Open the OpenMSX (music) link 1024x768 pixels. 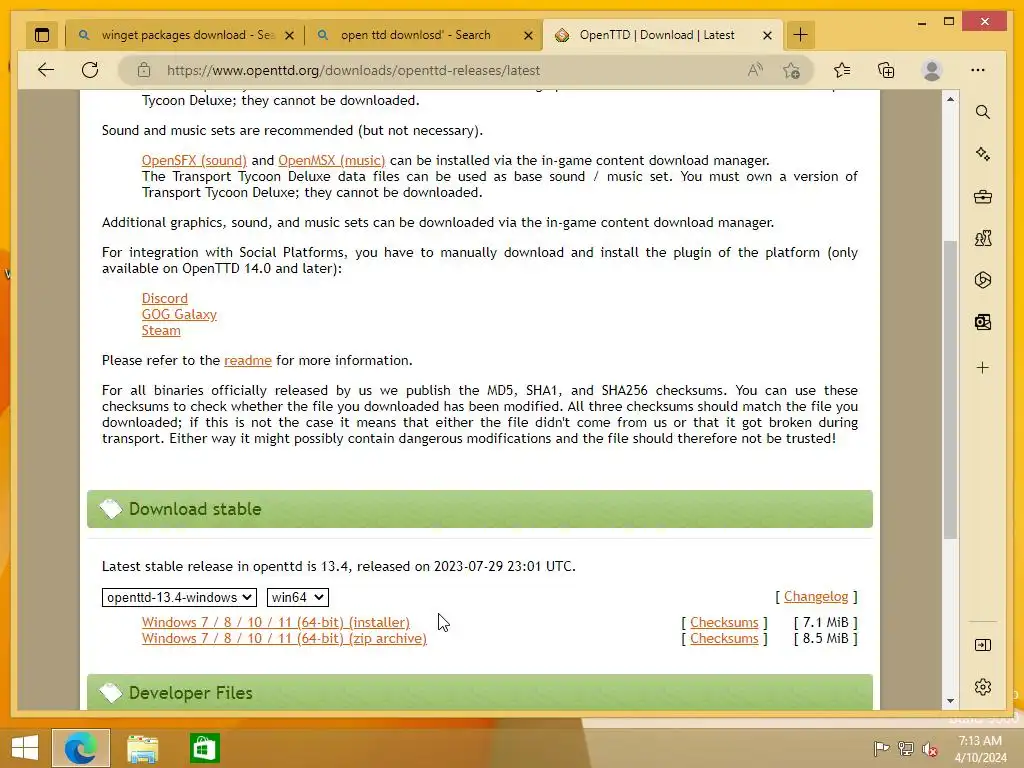coord(332,161)
